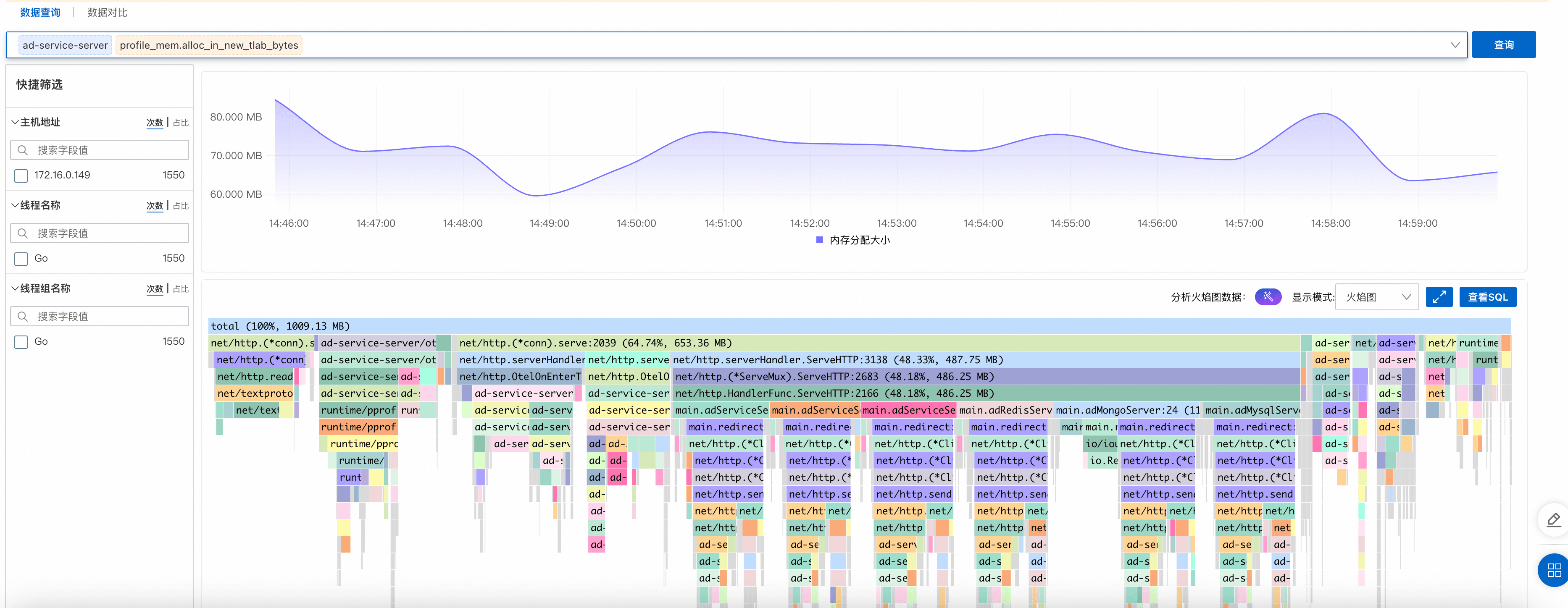Click search icon in 线程名称 field
Screen dimensions: 1568x608
[x=23, y=233]
